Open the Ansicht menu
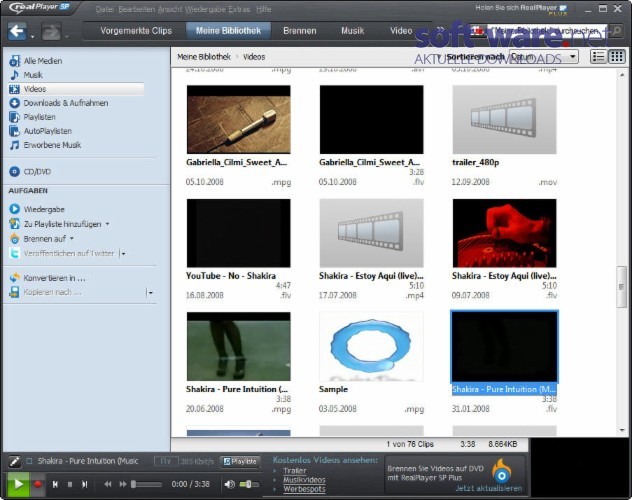The width and height of the screenshot is (632, 500). (170, 9)
